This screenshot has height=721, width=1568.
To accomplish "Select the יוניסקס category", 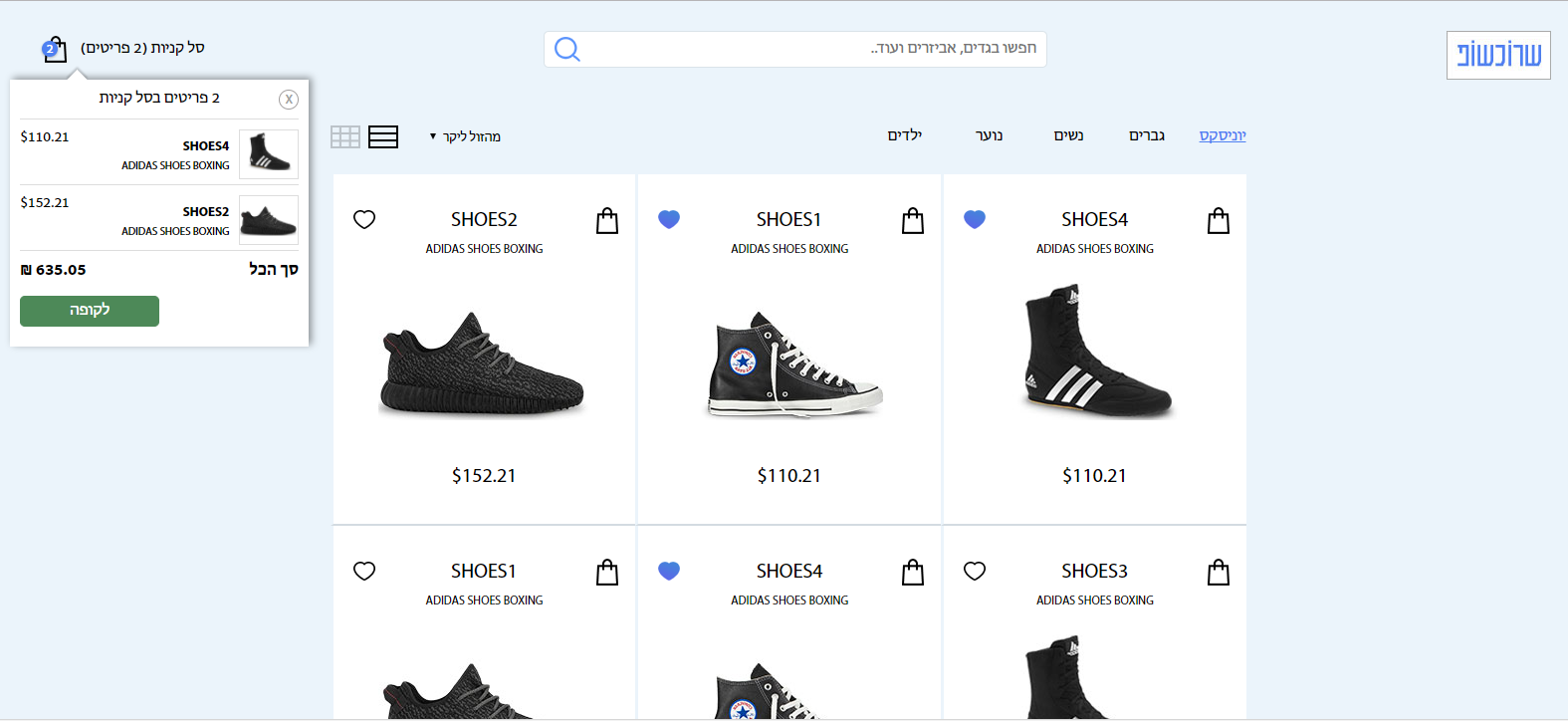I will click(x=1223, y=135).
